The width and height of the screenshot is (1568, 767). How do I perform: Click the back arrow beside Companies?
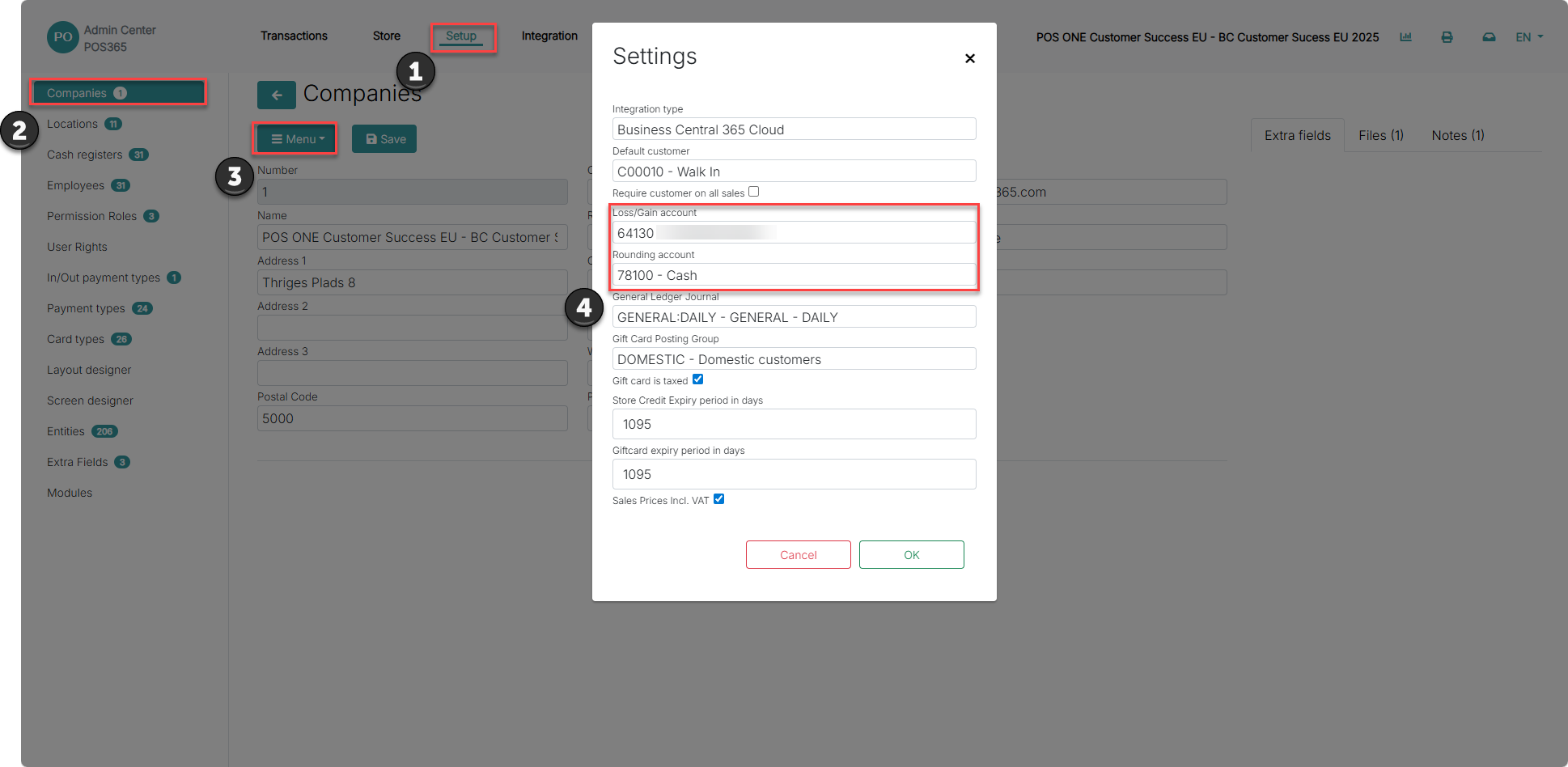[x=277, y=95]
